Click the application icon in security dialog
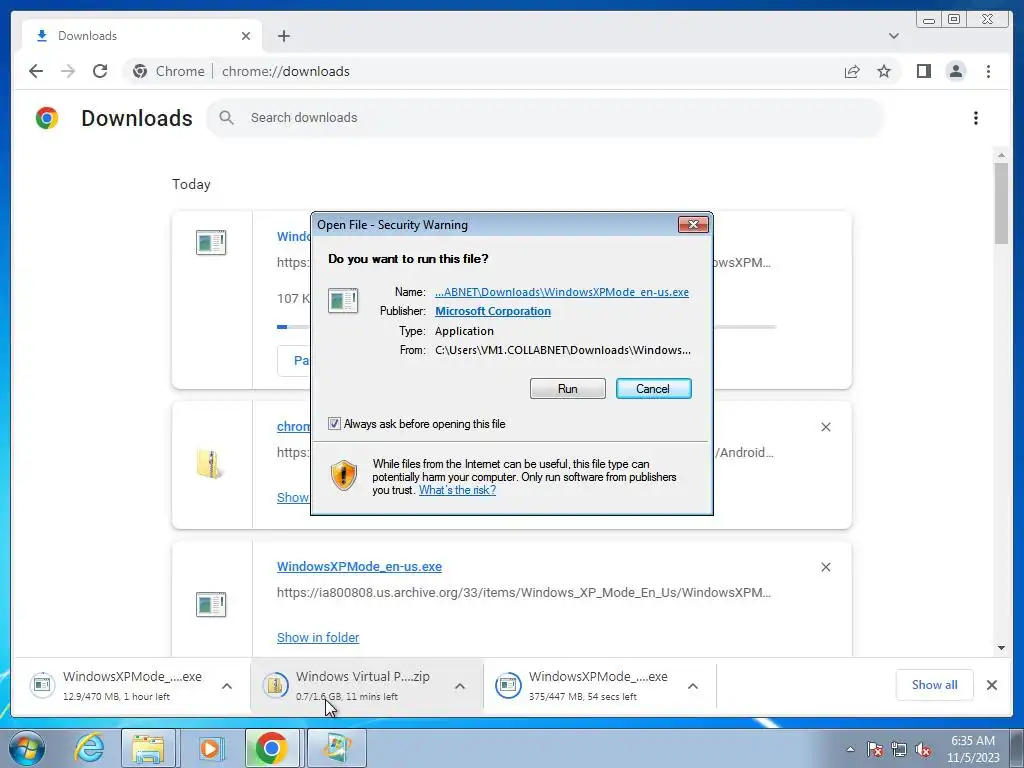This screenshot has height=768, width=1024. [343, 301]
